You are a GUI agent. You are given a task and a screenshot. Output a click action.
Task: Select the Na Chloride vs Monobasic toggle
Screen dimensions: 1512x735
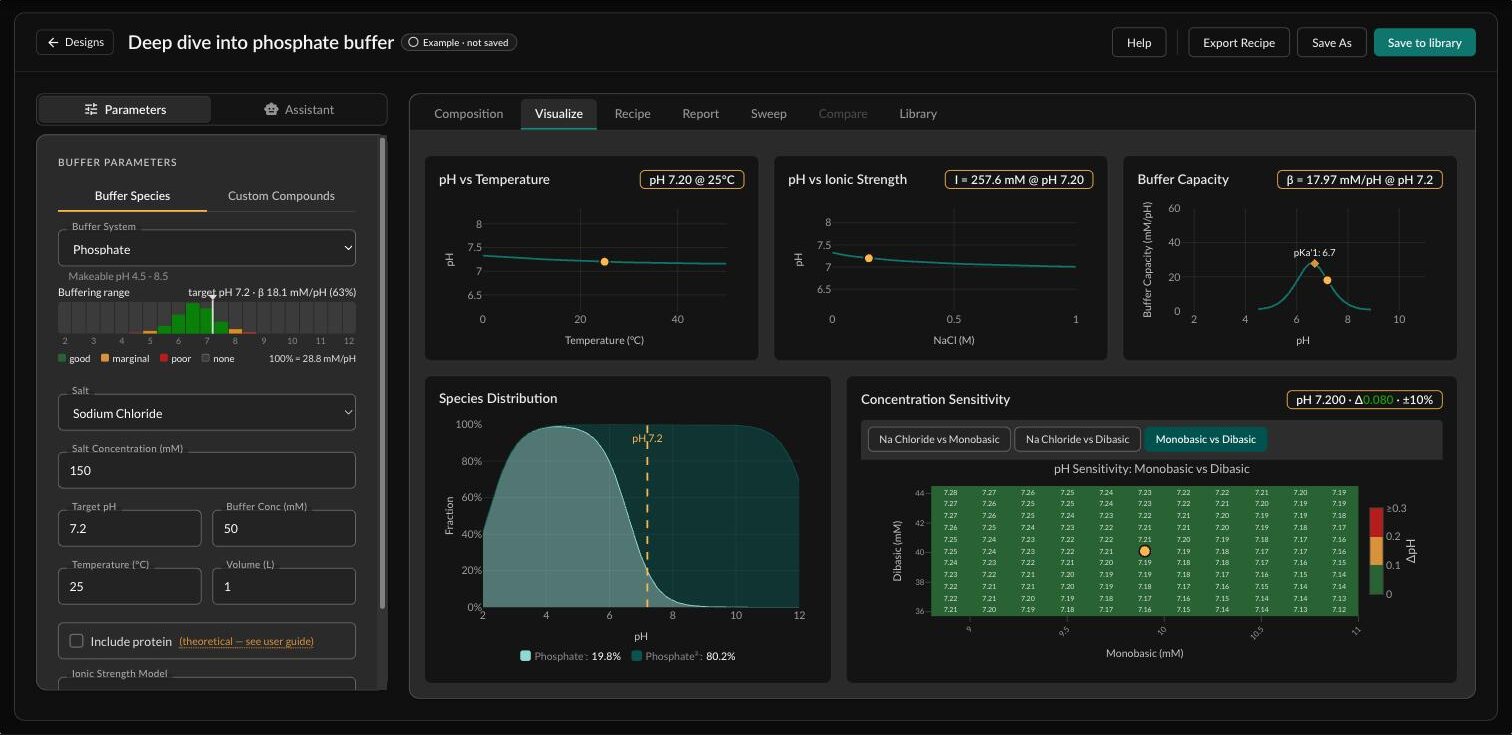tap(939, 439)
